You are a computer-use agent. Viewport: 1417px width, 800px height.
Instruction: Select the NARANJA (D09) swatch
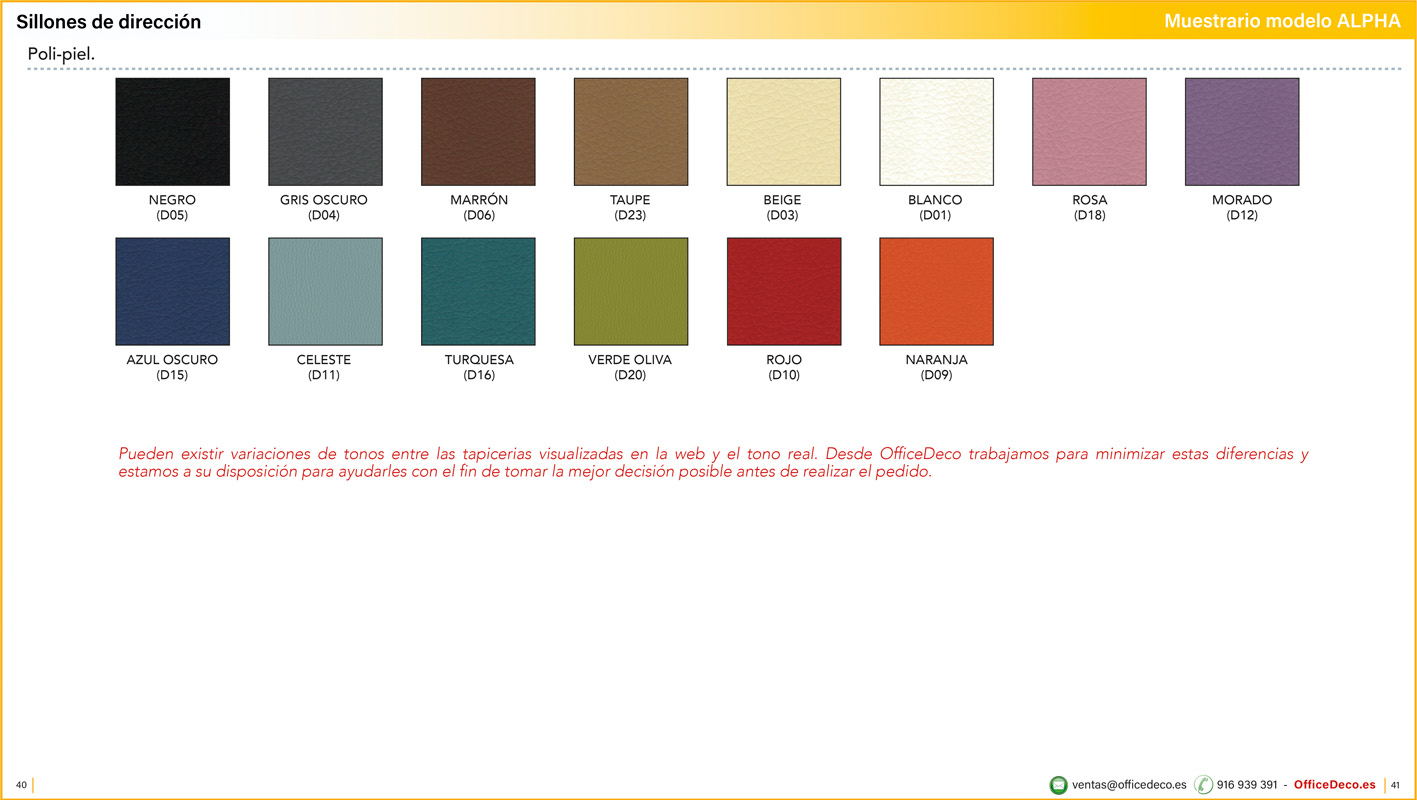pos(936,292)
